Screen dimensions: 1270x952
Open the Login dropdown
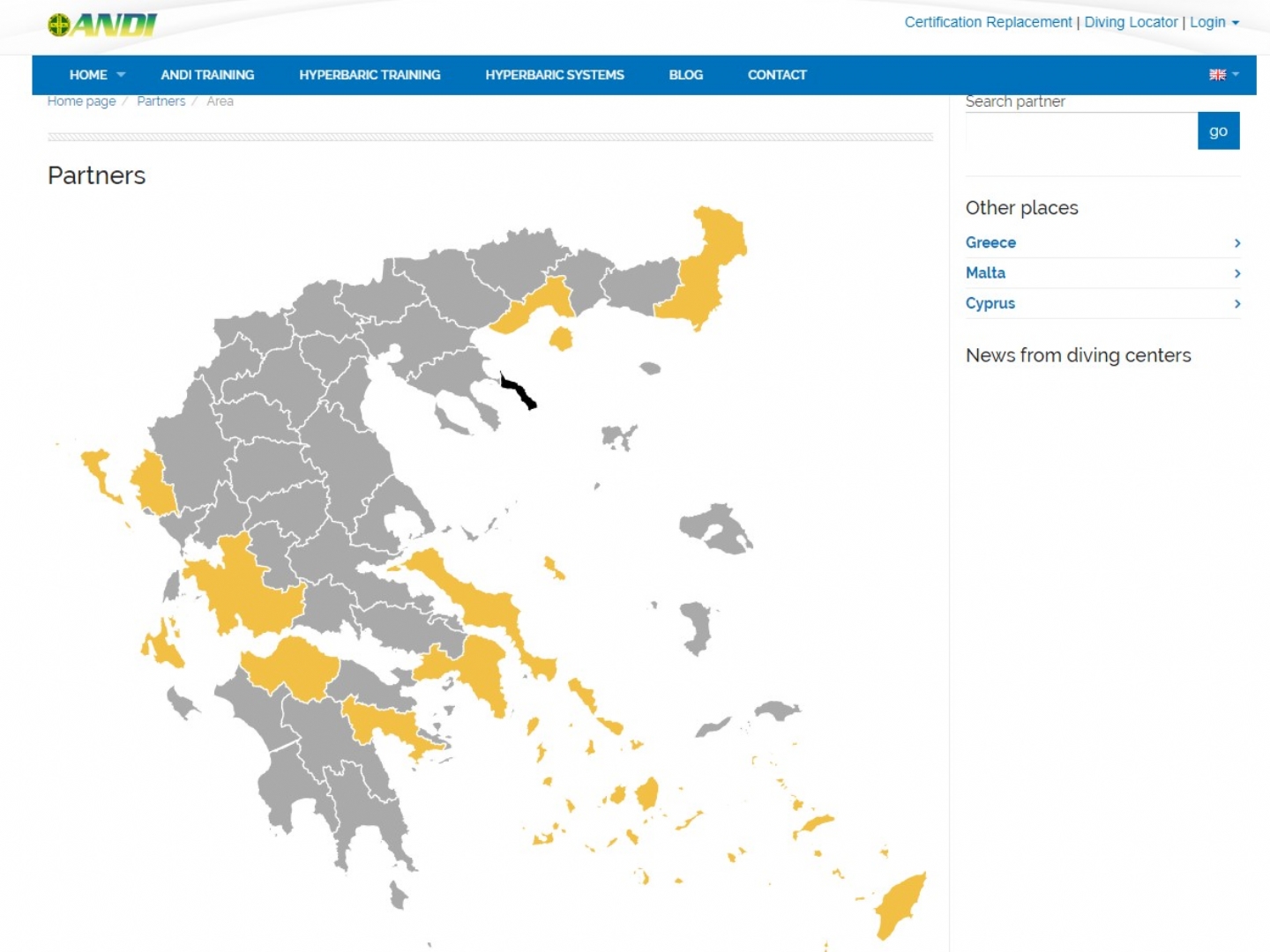pyautogui.click(x=1214, y=22)
